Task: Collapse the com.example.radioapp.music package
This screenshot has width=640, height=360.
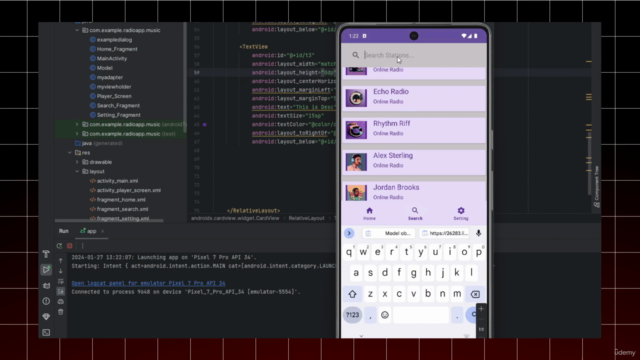Action: 77,30
